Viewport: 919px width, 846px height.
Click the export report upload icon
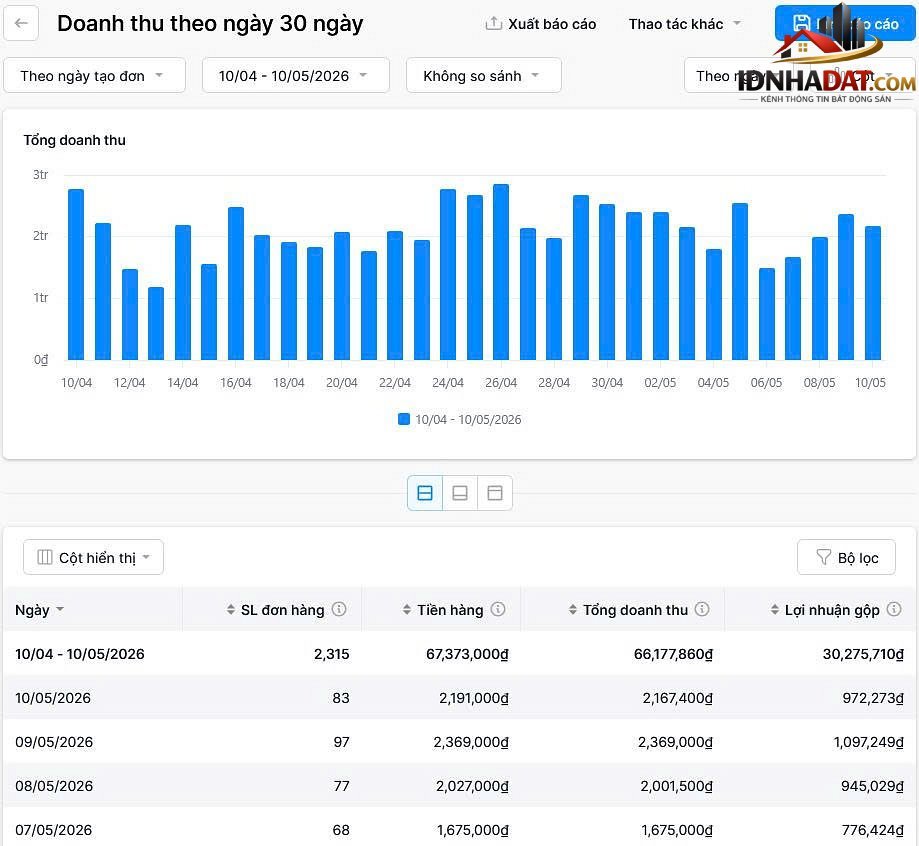[493, 23]
